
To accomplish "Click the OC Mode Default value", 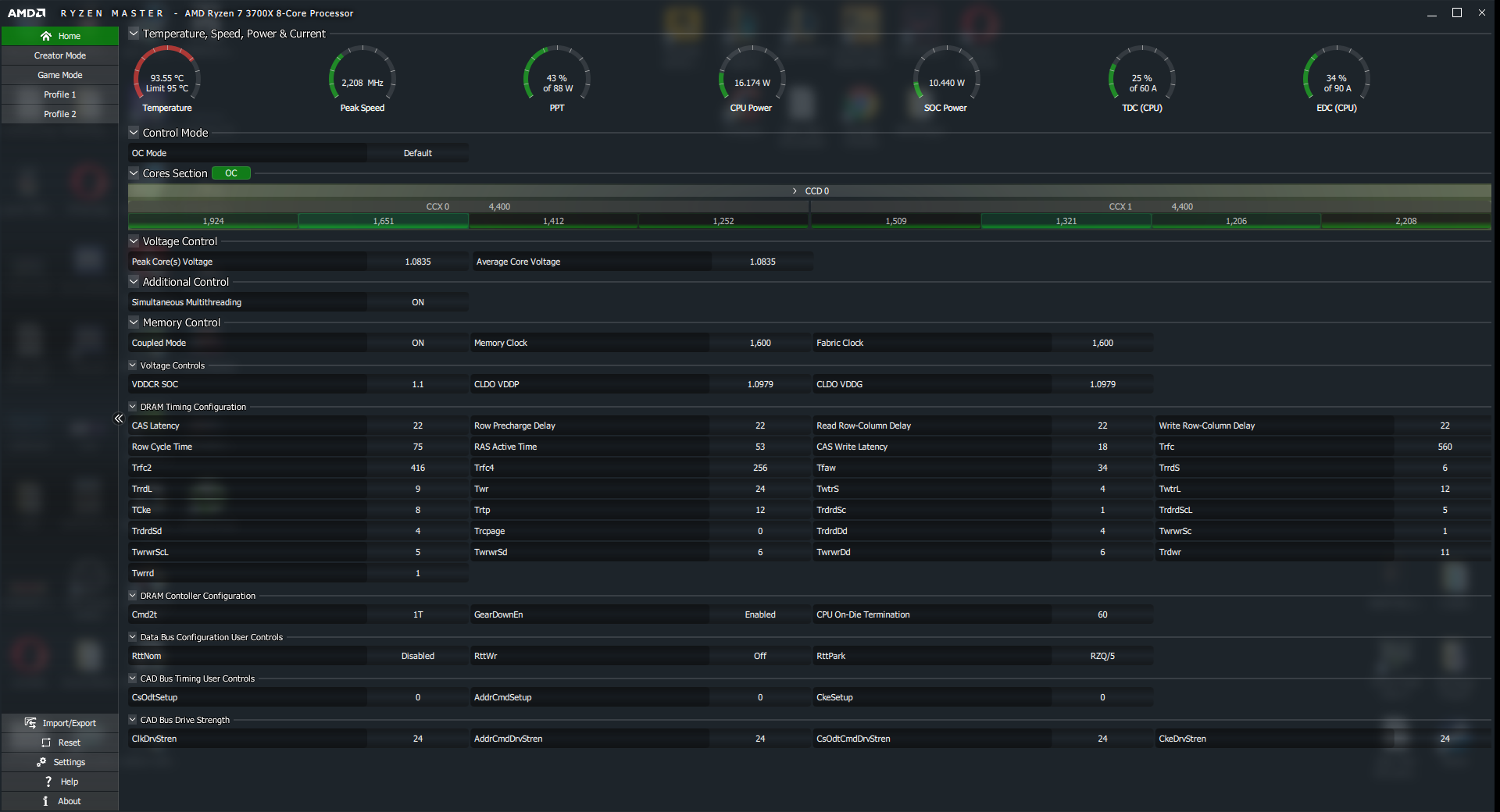I will coord(418,153).
